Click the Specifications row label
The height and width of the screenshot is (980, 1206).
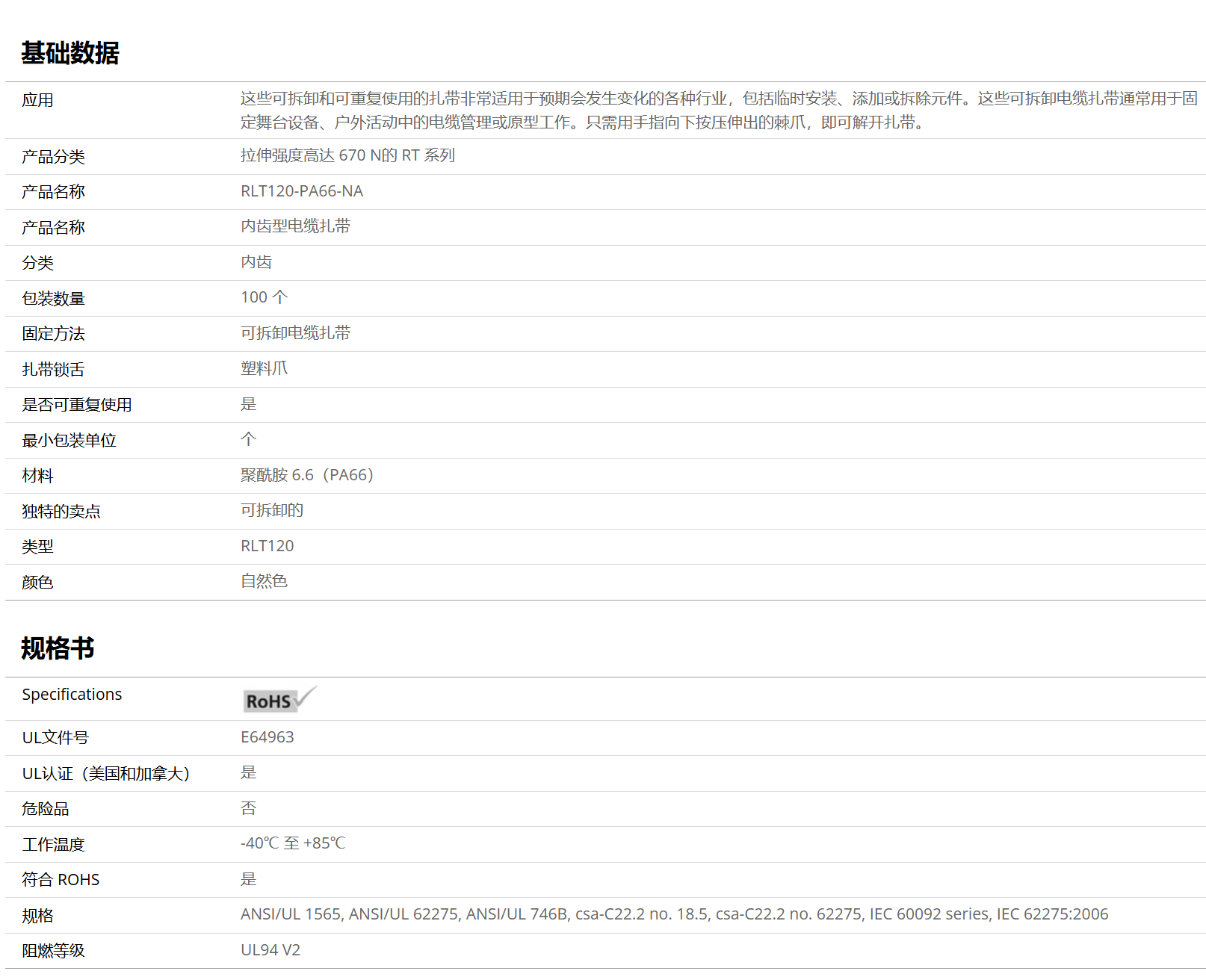click(x=72, y=695)
